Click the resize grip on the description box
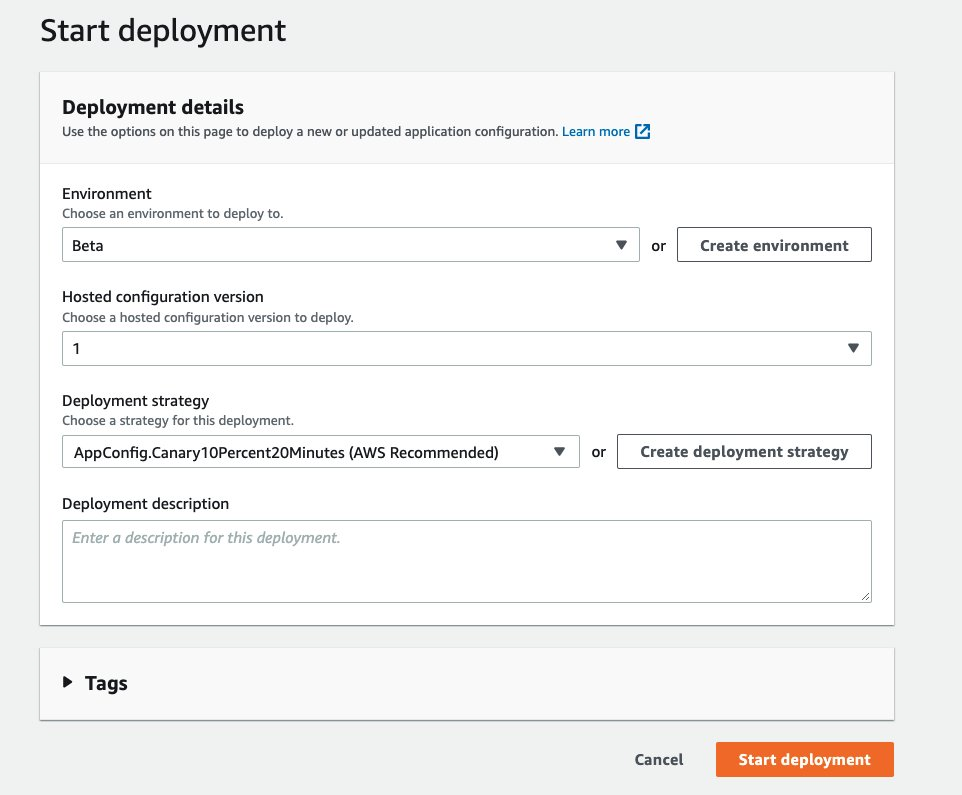 pos(864,597)
